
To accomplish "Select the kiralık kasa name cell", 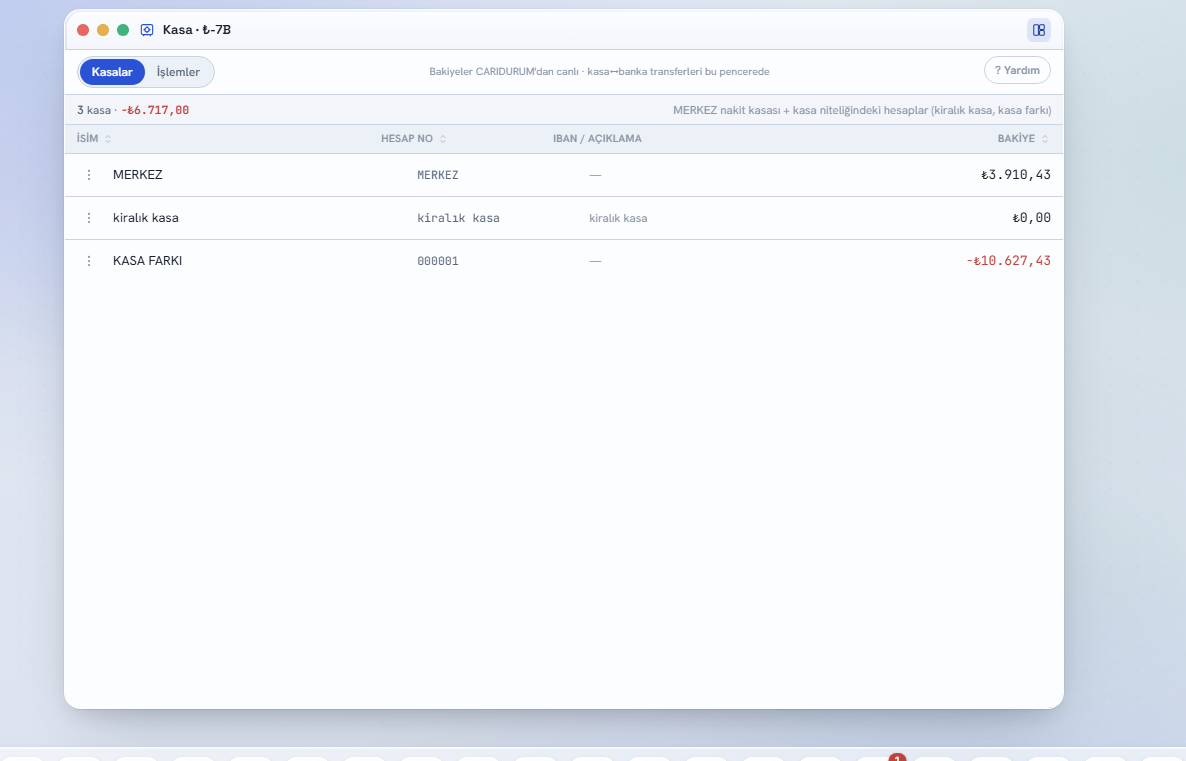I will click(146, 218).
